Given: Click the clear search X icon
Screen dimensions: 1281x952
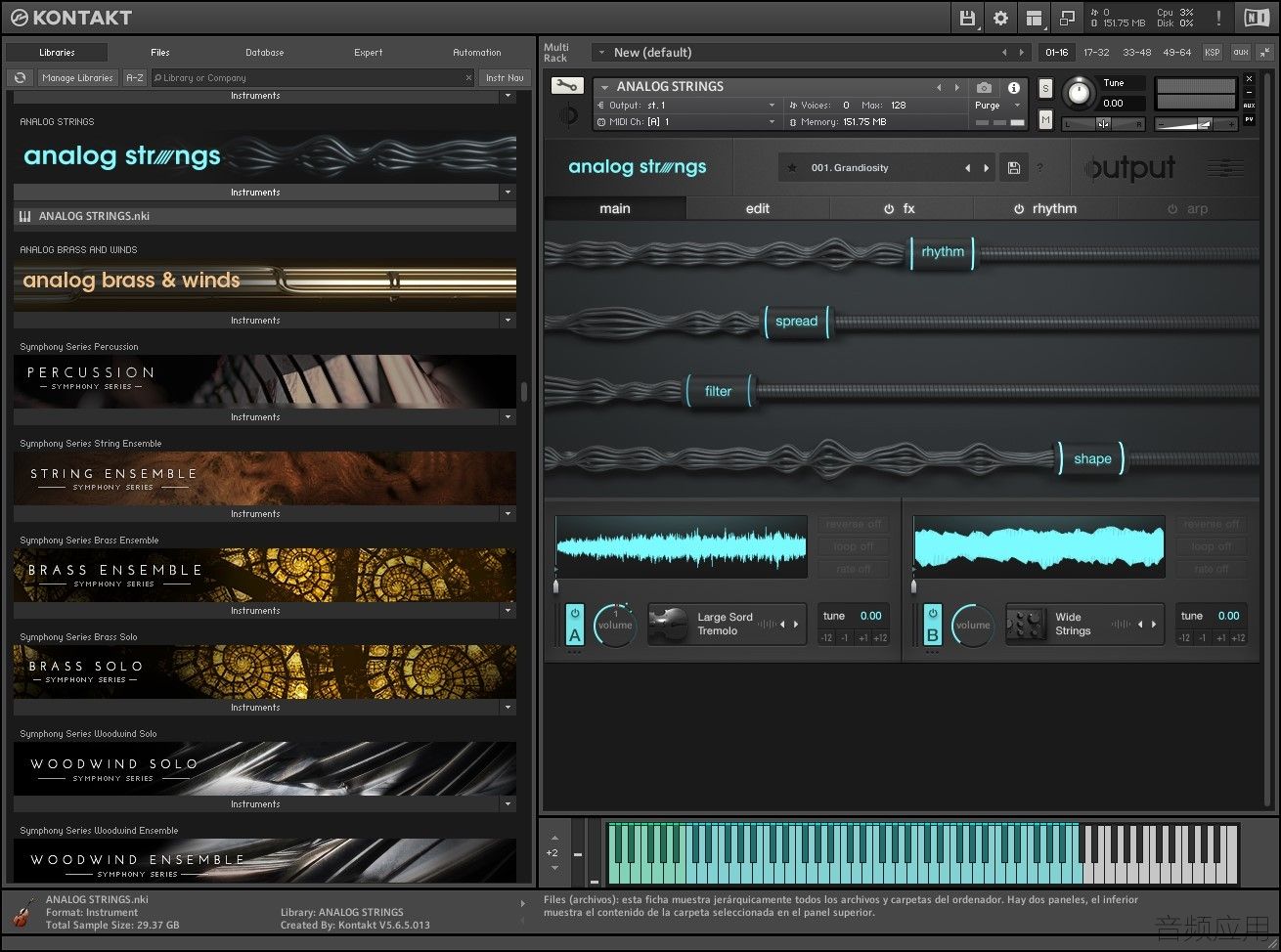Looking at the screenshot, I should 468,78.
